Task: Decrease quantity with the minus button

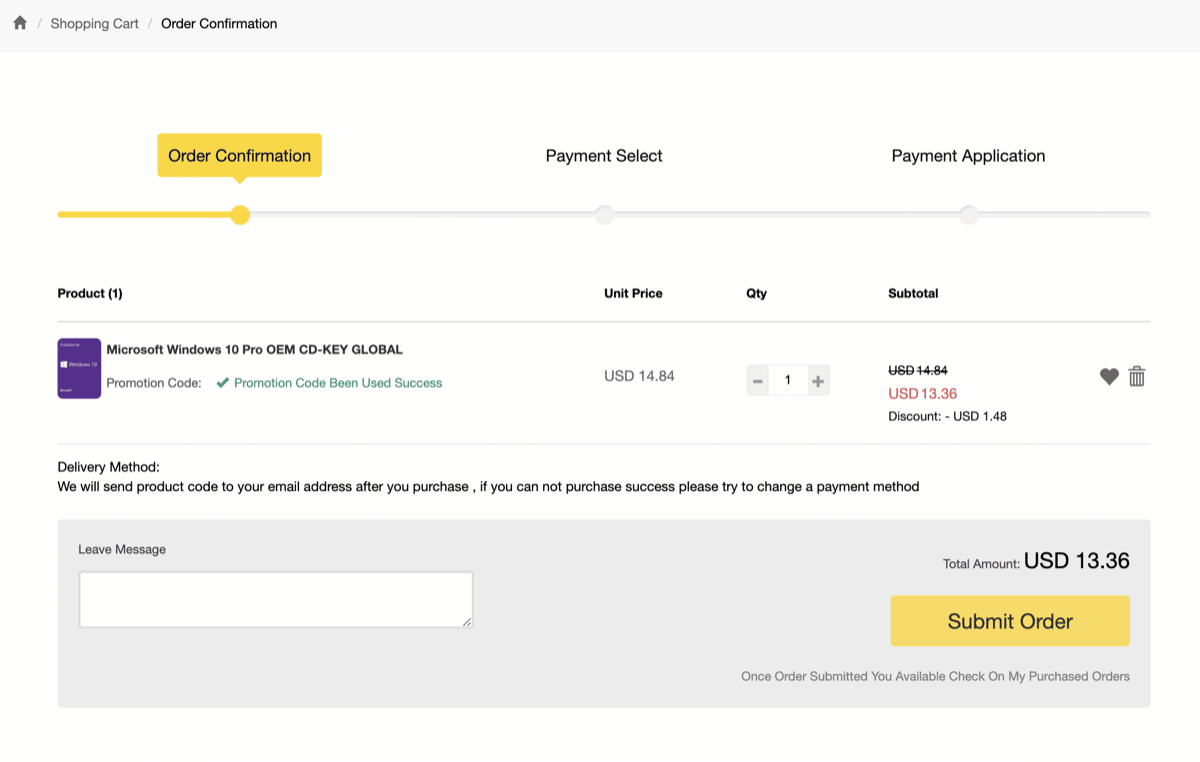Action: 758,381
